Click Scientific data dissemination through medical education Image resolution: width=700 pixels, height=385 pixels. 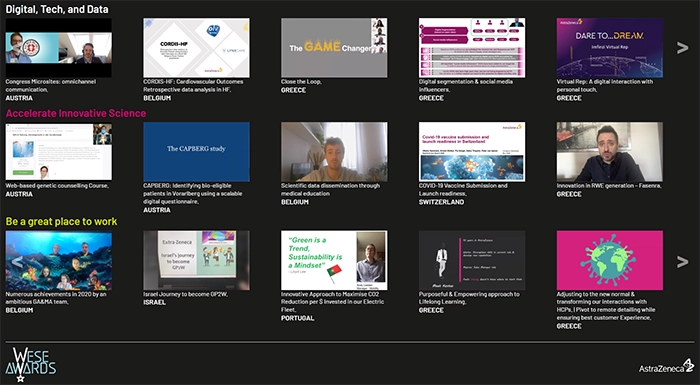point(330,189)
